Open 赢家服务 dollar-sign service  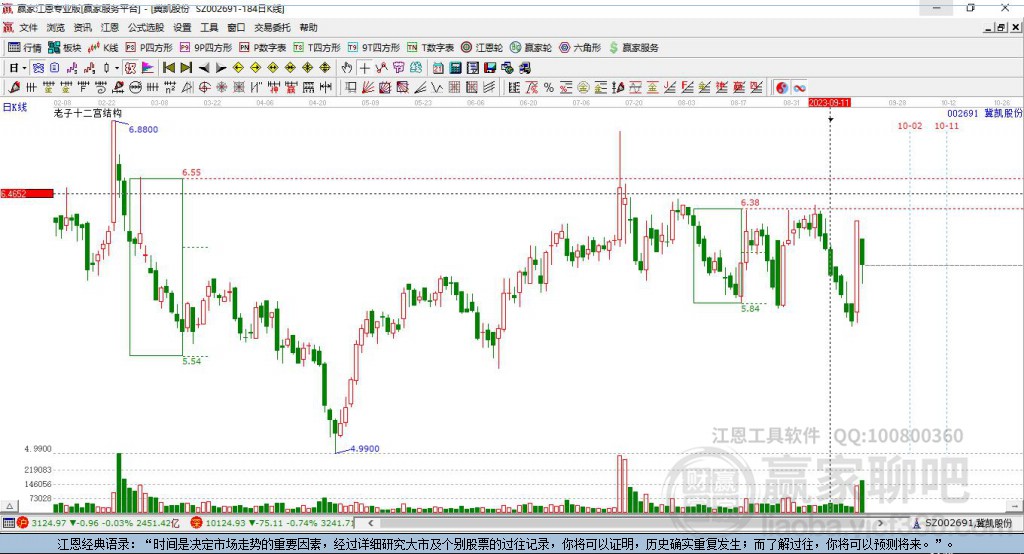tap(633, 48)
